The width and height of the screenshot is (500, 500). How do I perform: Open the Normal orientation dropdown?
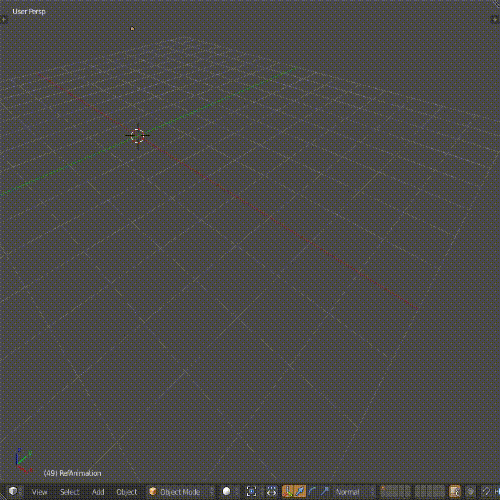353,492
